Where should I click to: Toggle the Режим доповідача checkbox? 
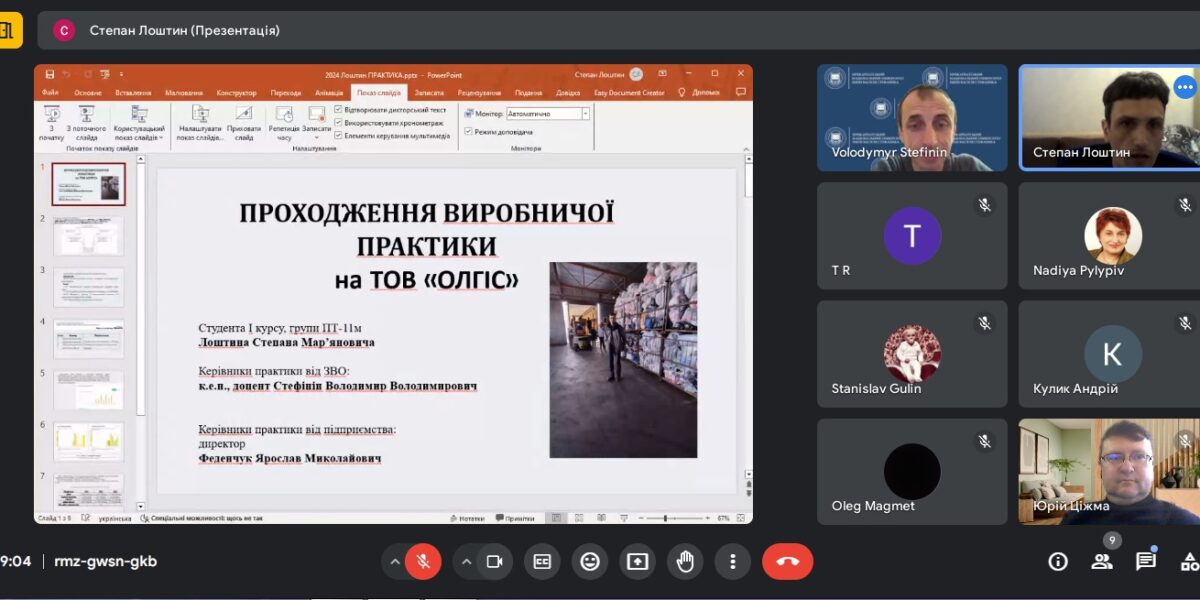468,131
